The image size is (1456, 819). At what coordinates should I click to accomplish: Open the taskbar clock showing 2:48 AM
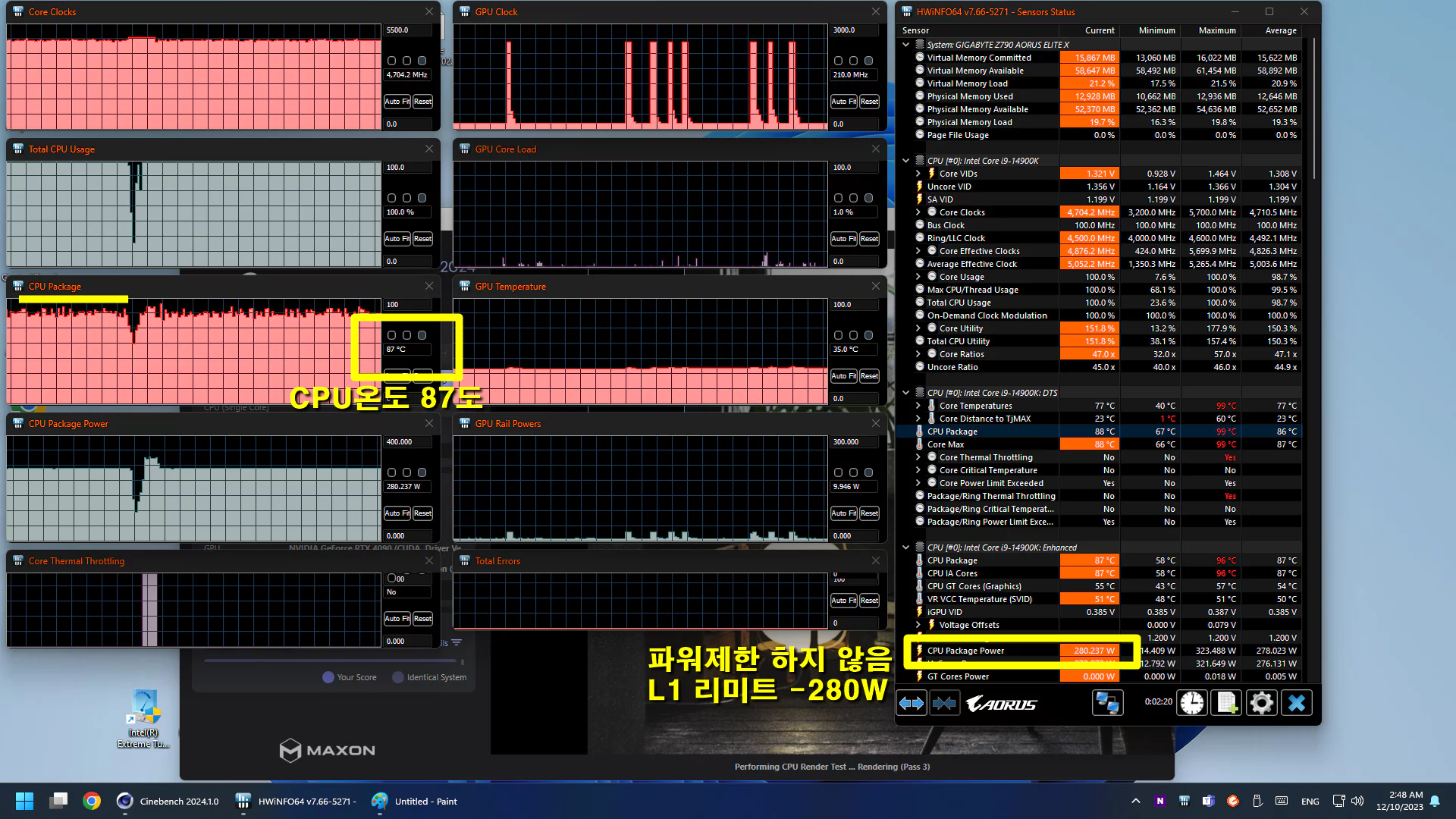pos(1400,801)
